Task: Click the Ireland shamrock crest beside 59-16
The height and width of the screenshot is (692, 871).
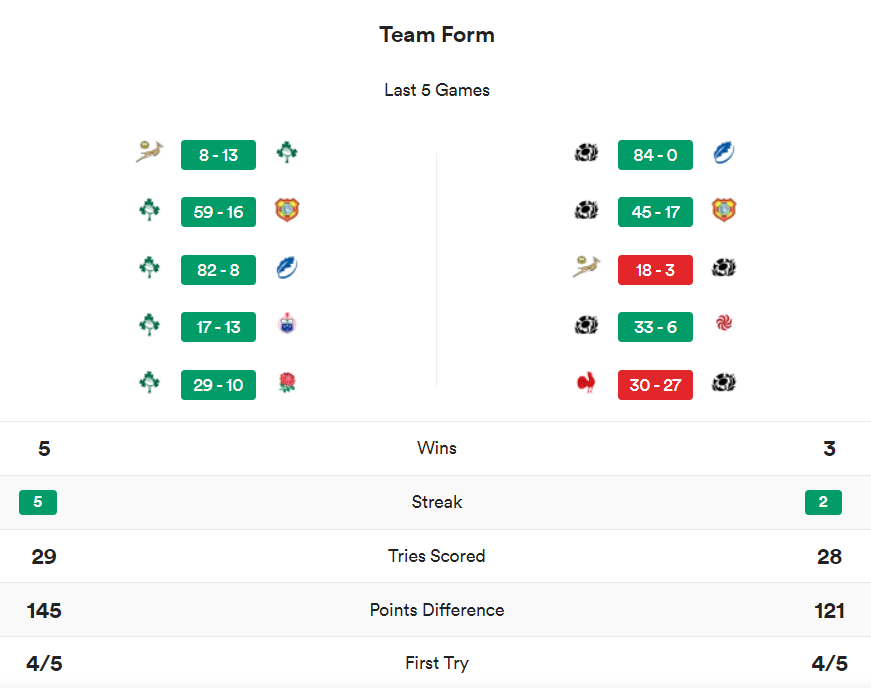Action: click(x=149, y=211)
